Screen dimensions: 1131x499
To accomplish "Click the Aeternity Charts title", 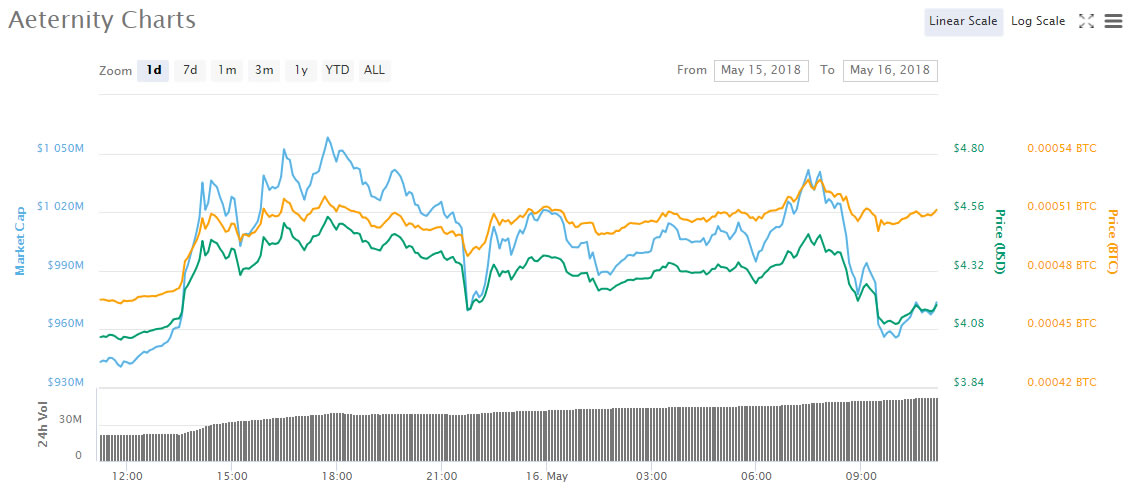I will (102, 20).
